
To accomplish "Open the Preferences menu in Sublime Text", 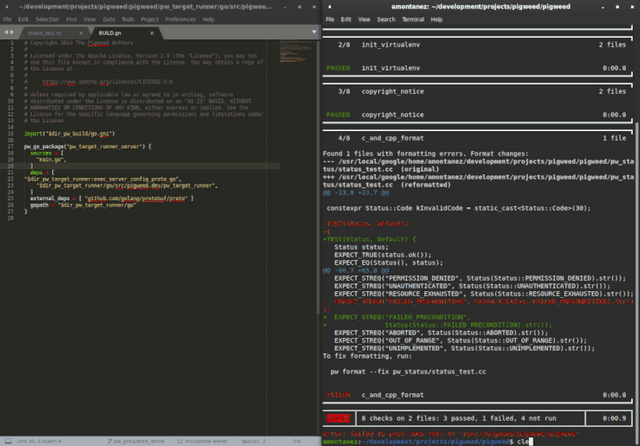I will (180, 19).
